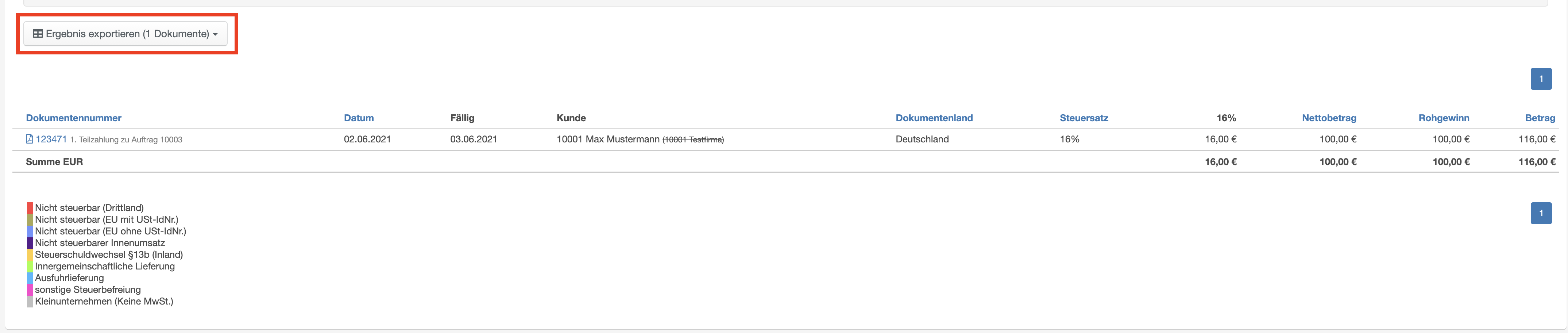The image size is (1568, 333).
Task: Click pink swatch for sonstige Steuerbefreiung
Action: (x=30, y=290)
